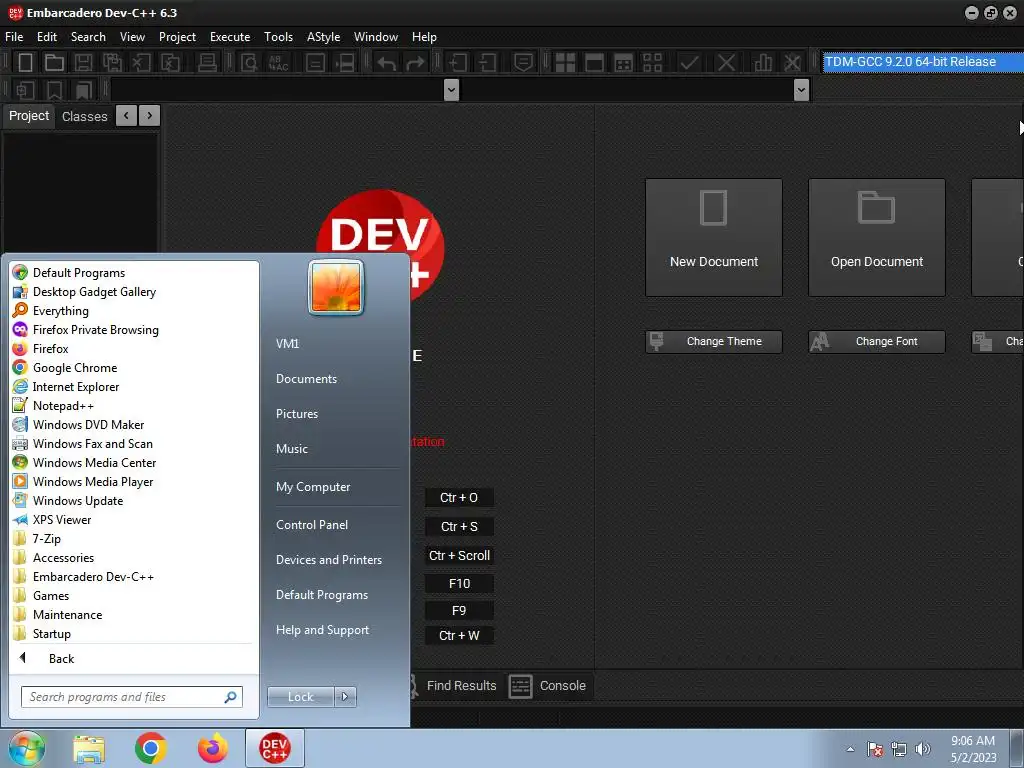The height and width of the screenshot is (768, 1024).
Task: Click the Open file folder toolbar icon
Action: pyautogui.click(x=54, y=63)
